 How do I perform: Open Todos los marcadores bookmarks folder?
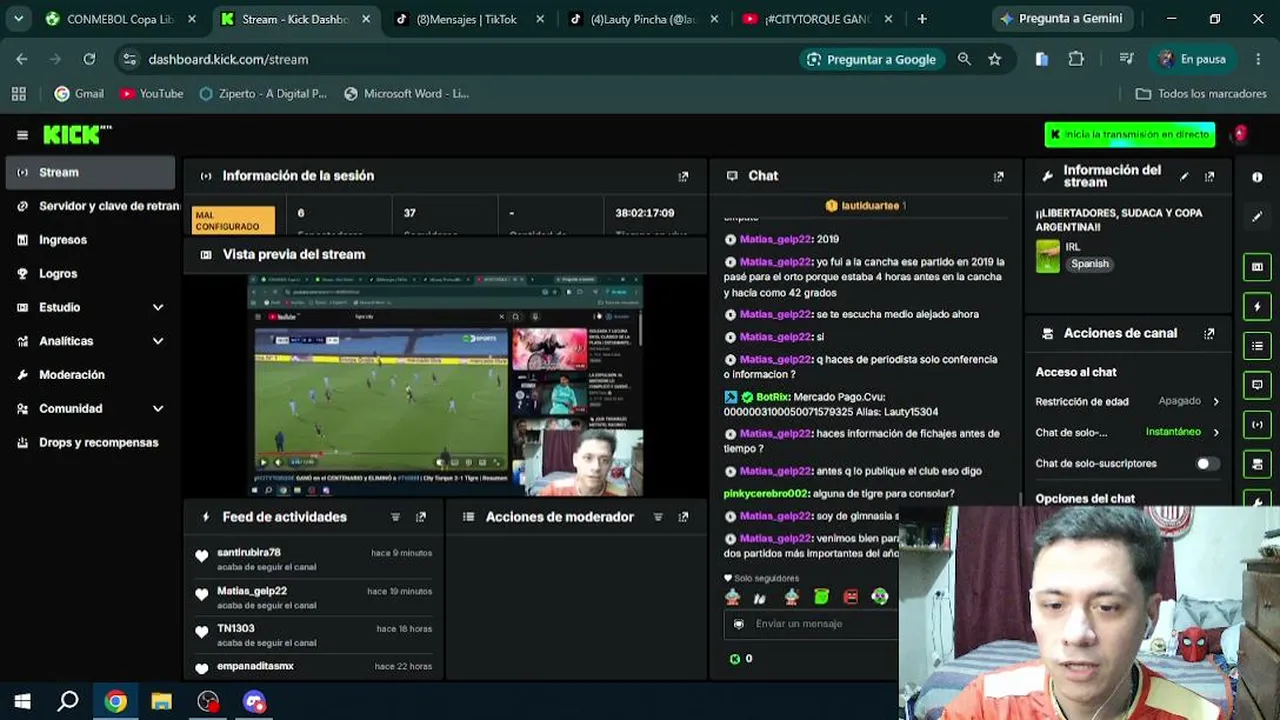(x=1201, y=94)
